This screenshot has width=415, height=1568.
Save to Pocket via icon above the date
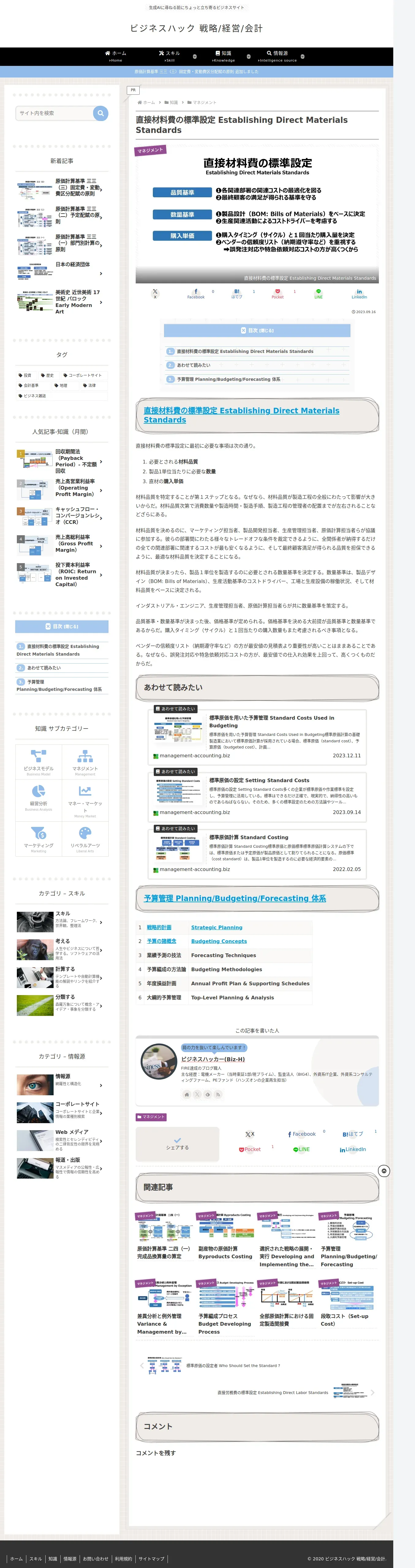tap(277, 294)
